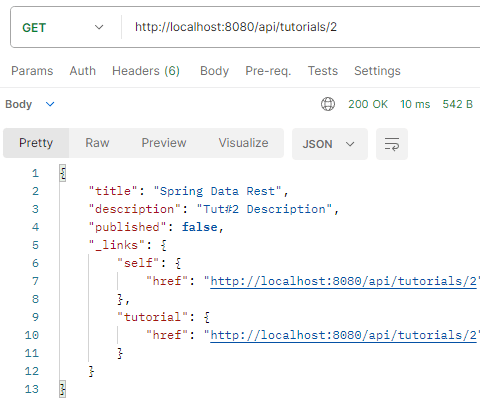Select the Visualize view
Screen dimensions: 480x410
click(244, 143)
